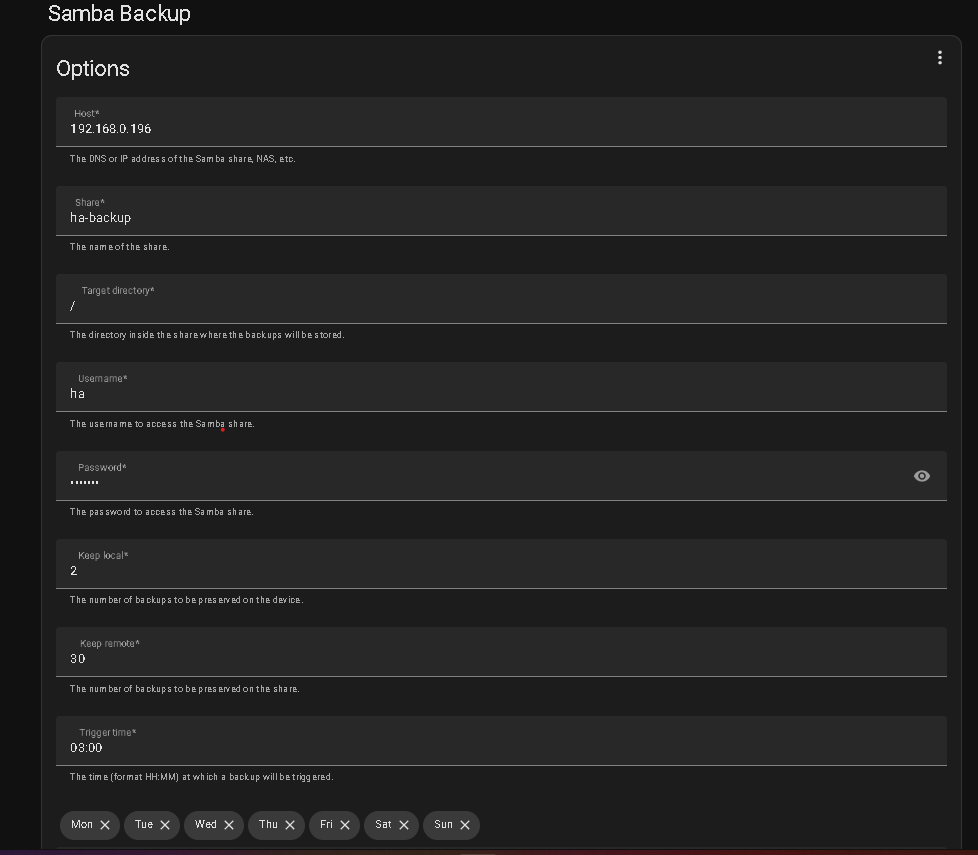Image resolution: width=978 pixels, height=855 pixels.
Task: Edit the Share name field
Action: pos(500,217)
